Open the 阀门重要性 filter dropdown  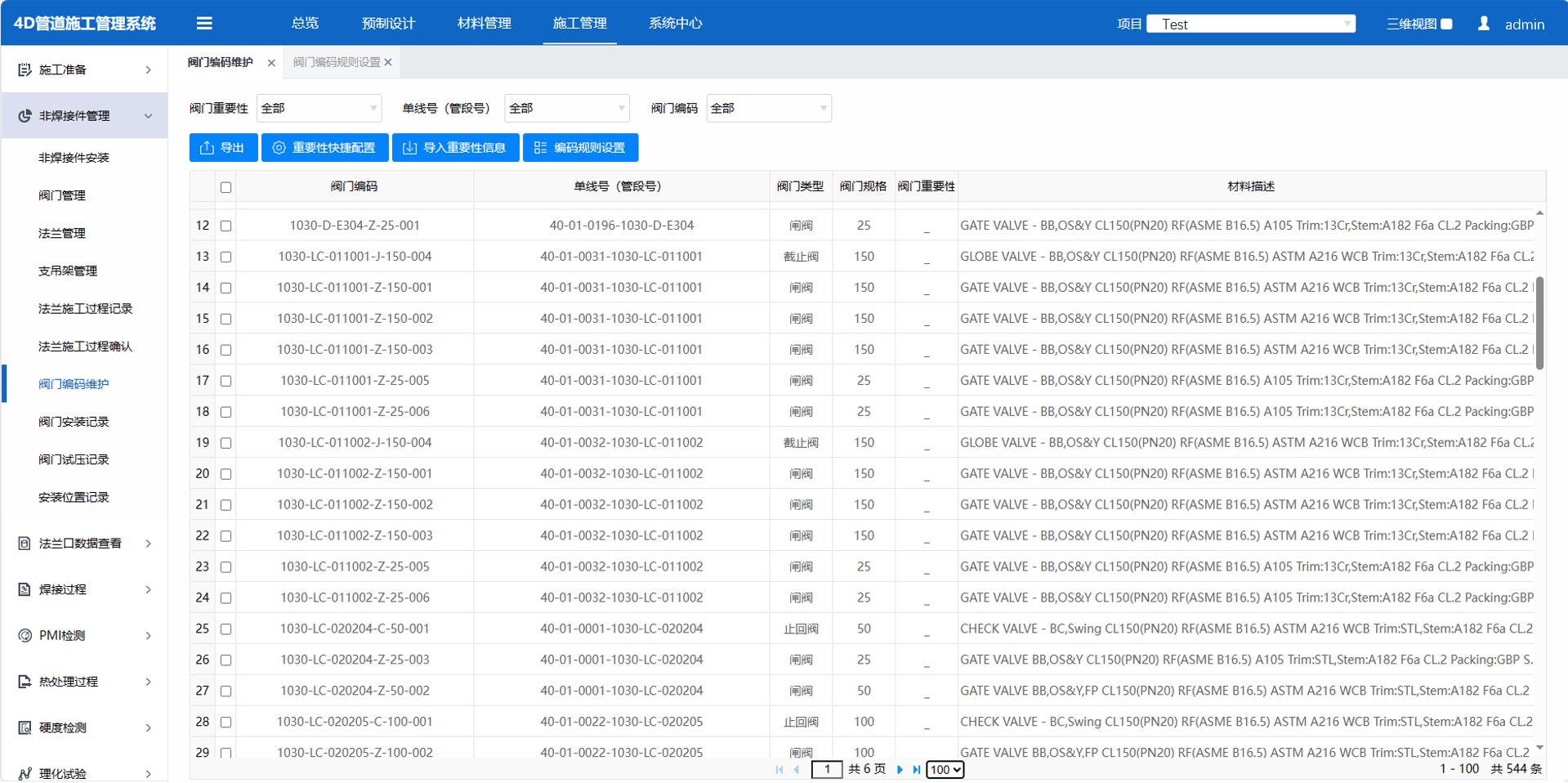[x=319, y=108]
